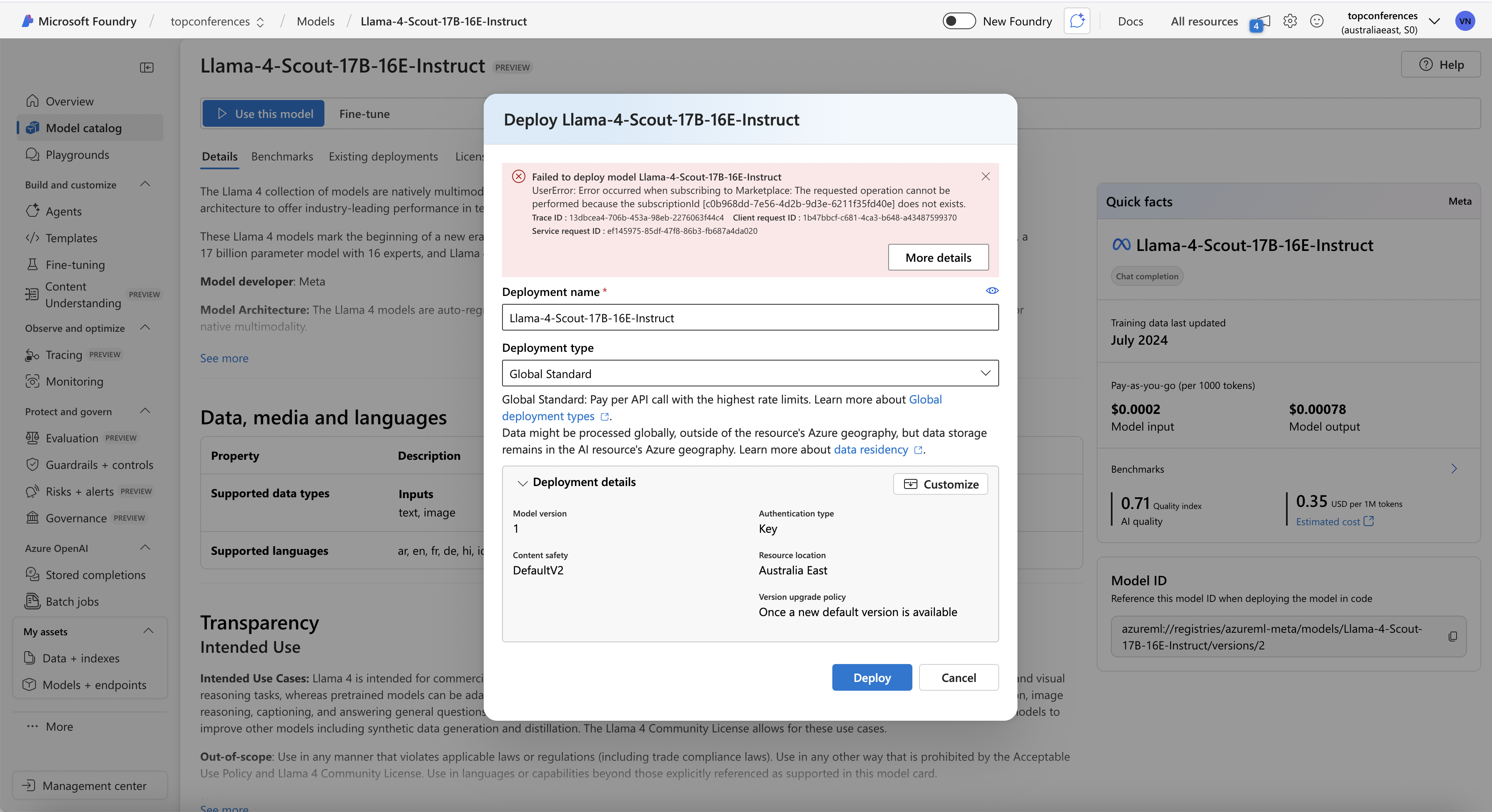Open the Foundry chat assistant icon
Viewport: 1492px width, 812px height.
coord(1077,21)
